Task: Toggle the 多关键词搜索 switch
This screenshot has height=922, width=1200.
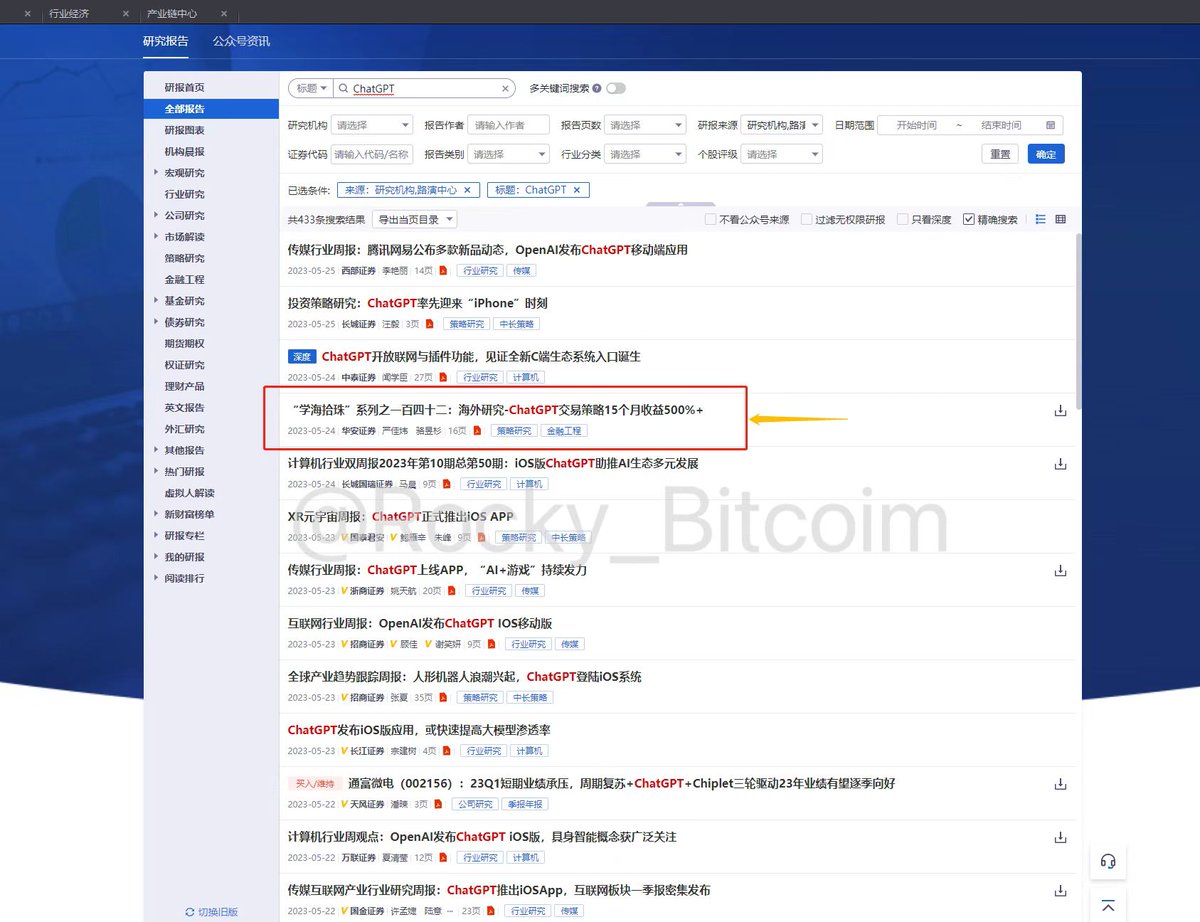Action: [616, 89]
